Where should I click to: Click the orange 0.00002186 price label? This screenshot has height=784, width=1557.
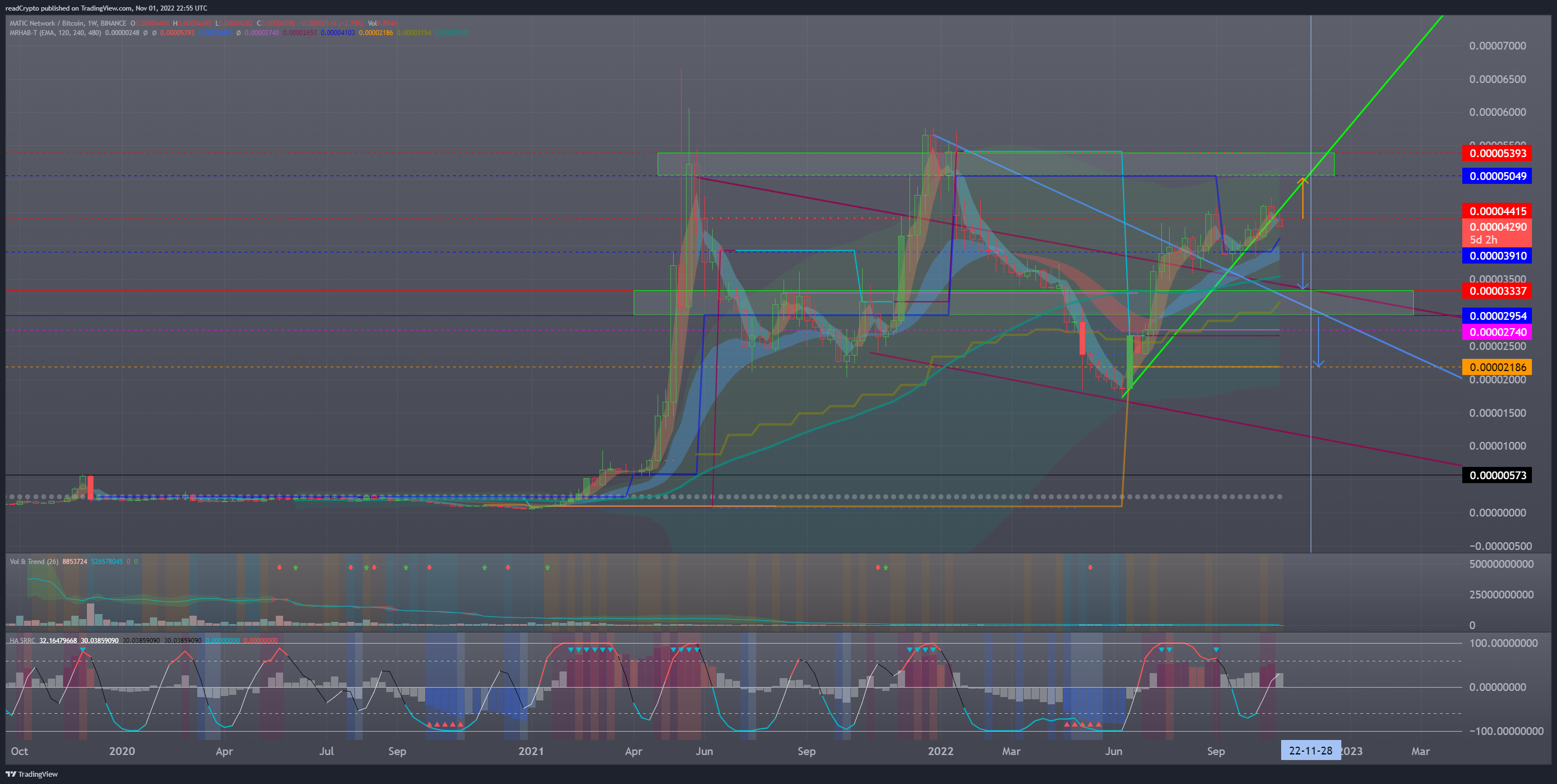click(1497, 367)
